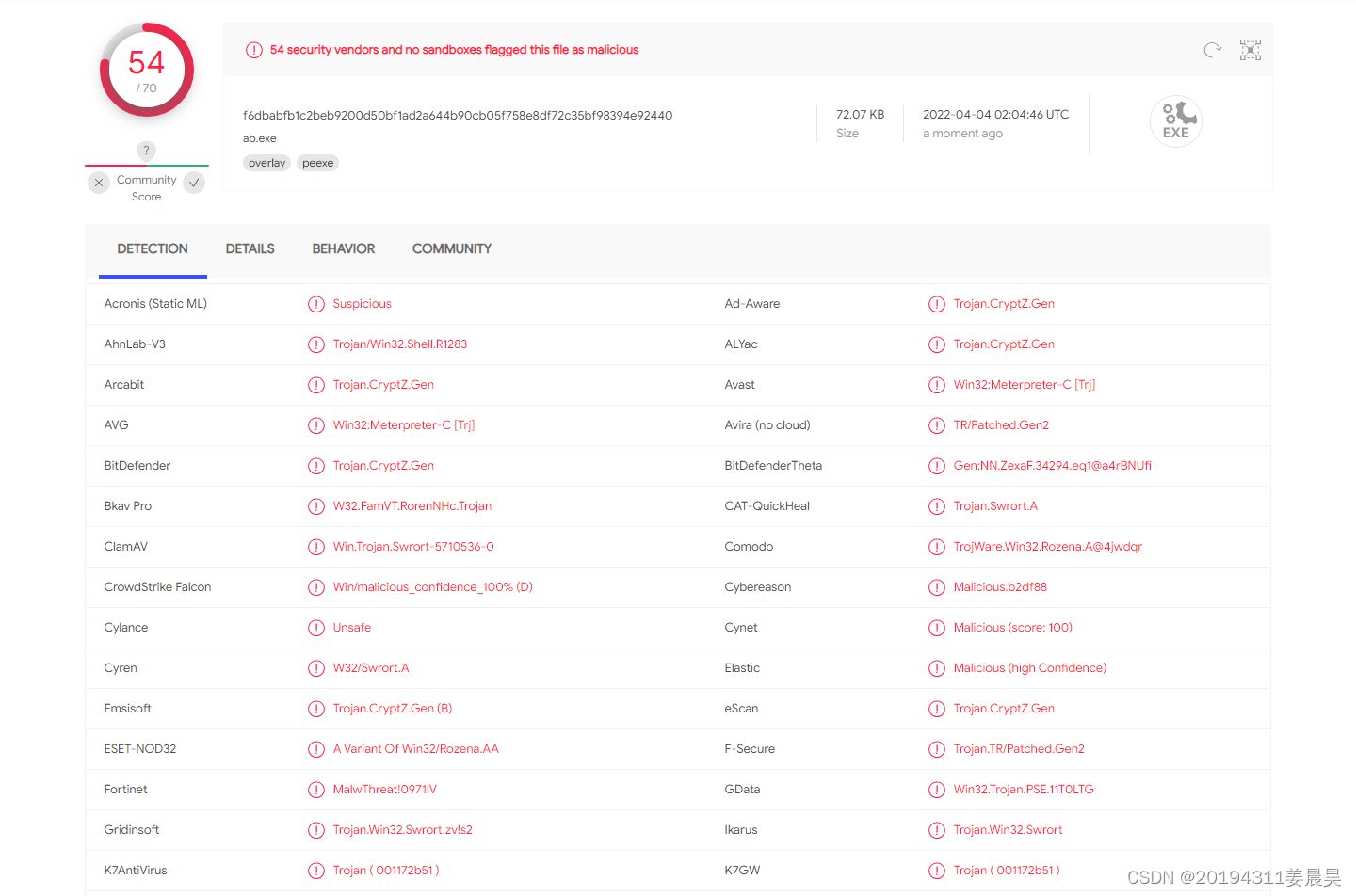
Task: Click alert icon beside ClamAV result
Action: pos(316,547)
